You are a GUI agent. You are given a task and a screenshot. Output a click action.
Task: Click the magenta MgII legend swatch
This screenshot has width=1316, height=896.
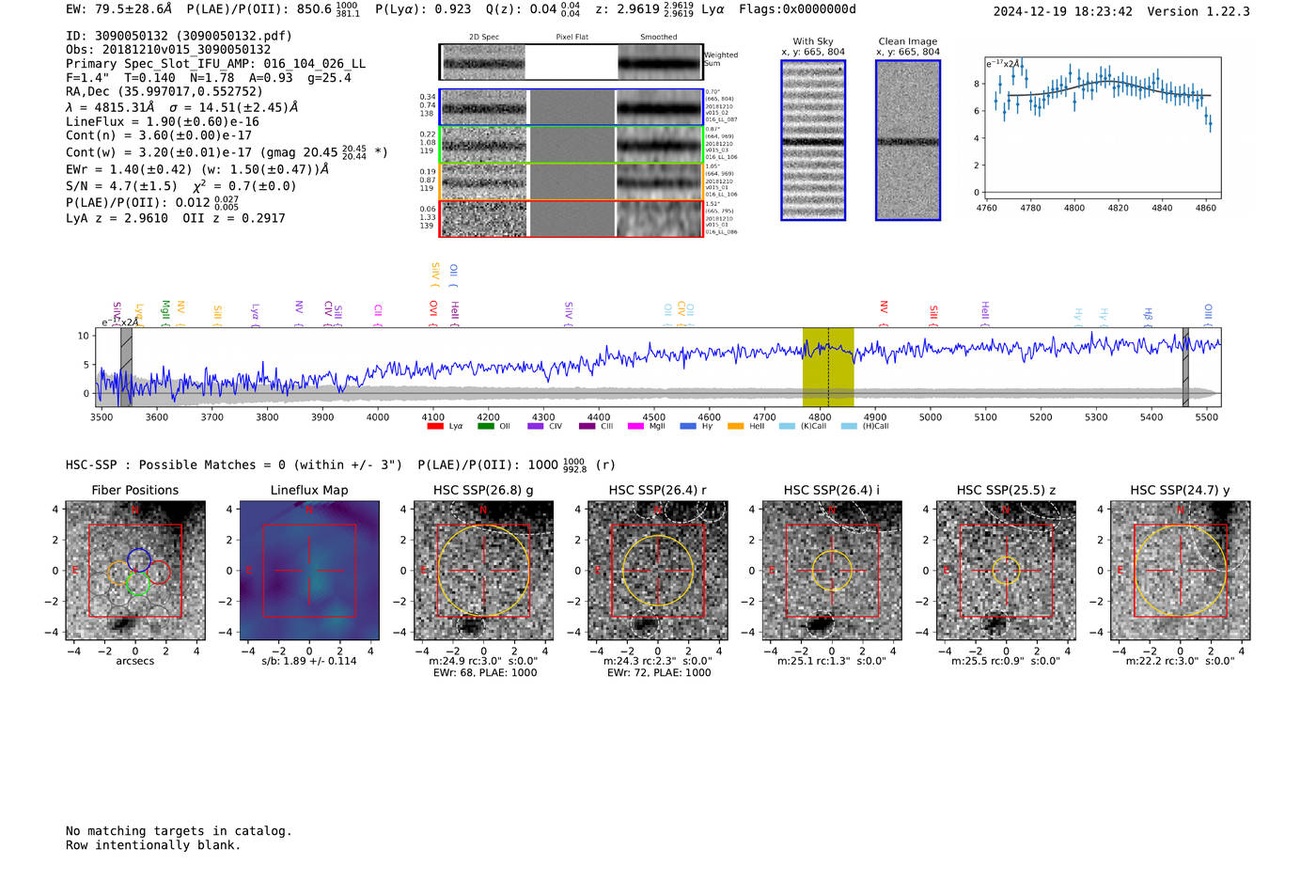636,426
